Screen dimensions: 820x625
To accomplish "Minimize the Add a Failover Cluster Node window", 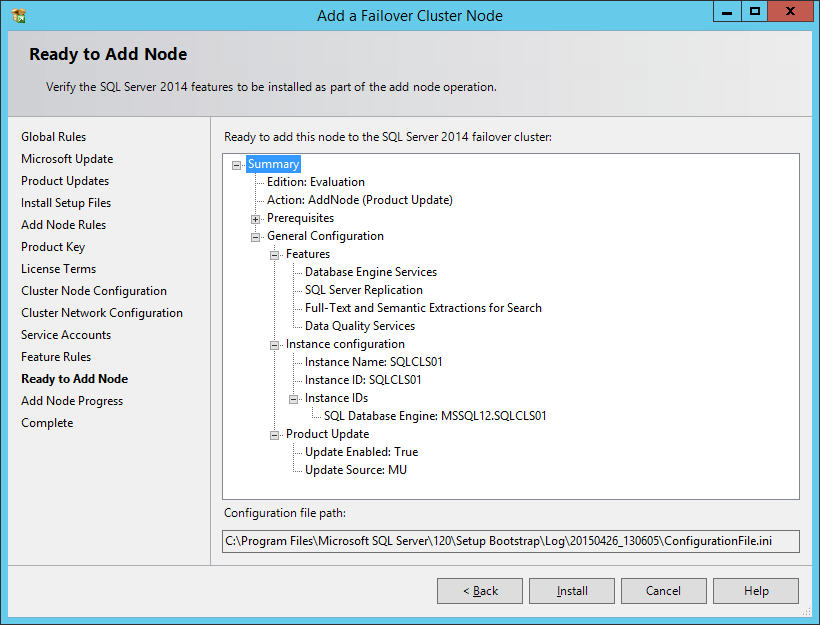I will (x=727, y=12).
